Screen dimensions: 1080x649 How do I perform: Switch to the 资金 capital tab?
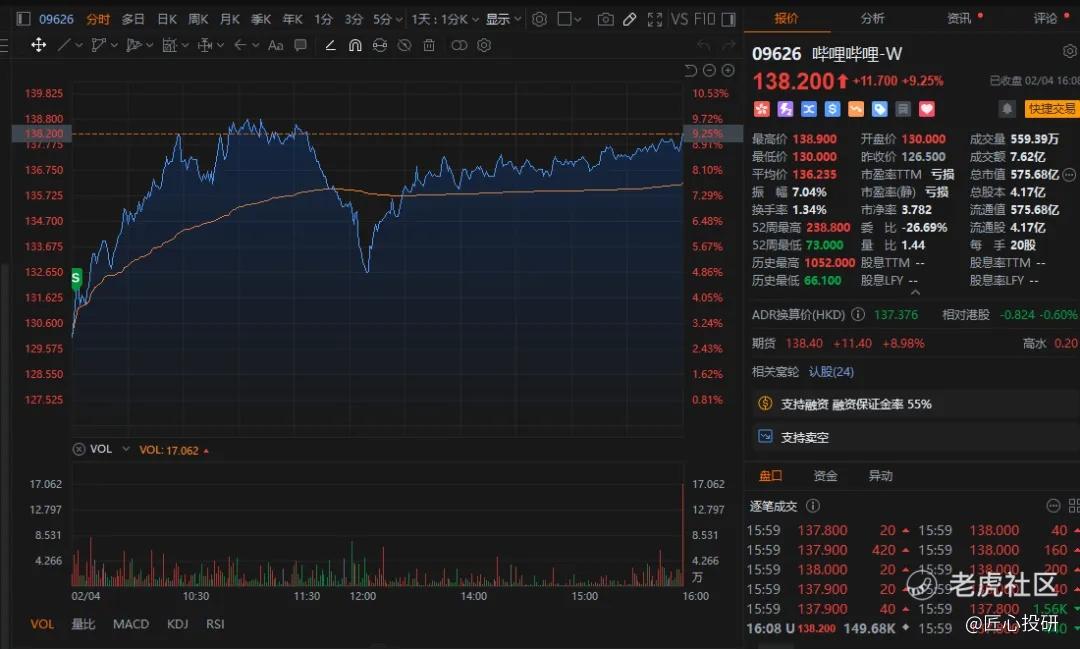825,475
